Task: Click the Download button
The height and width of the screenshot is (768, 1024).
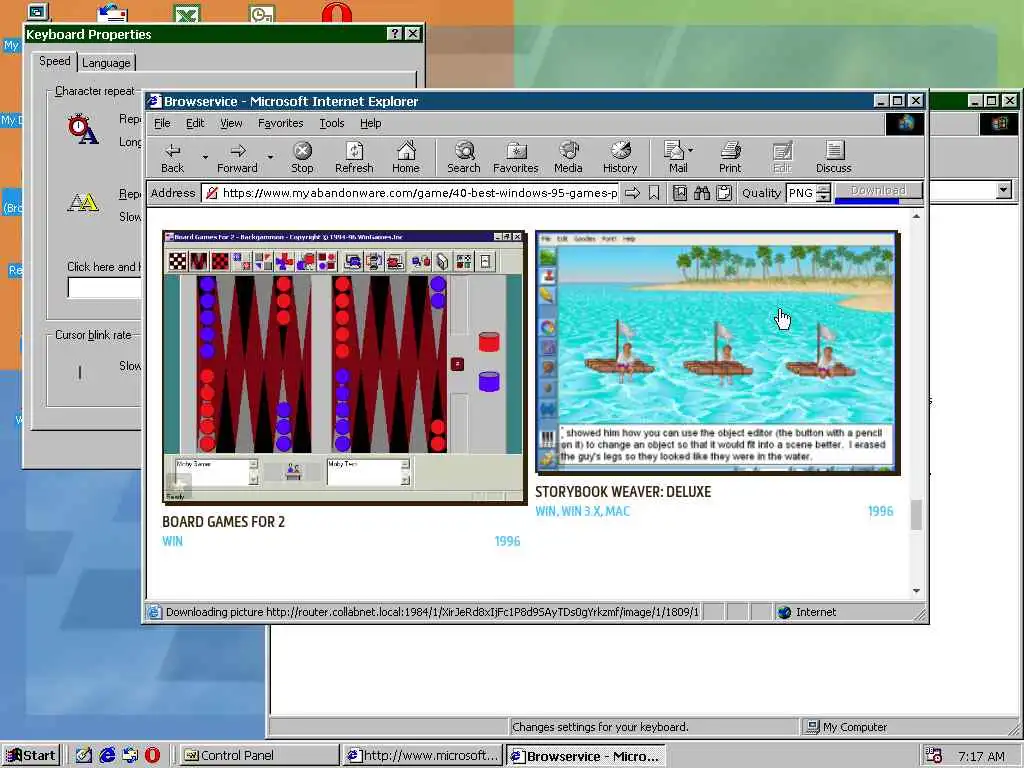Action: tap(878, 190)
